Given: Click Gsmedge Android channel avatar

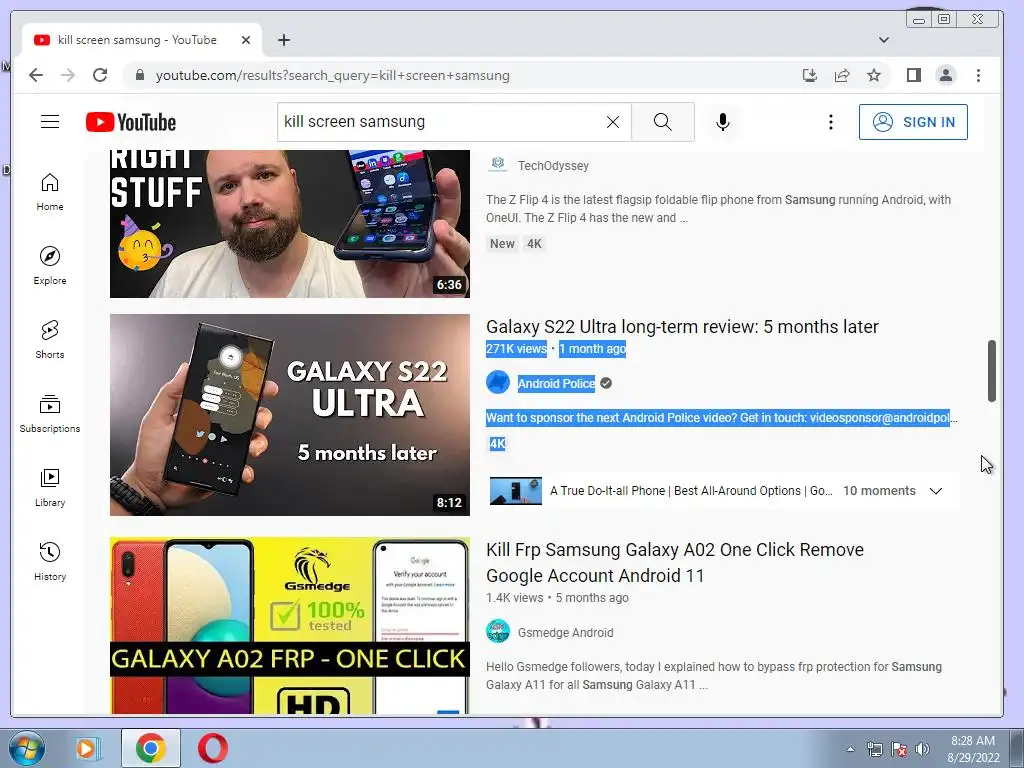Looking at the screenshot, I should tap(498, 632).
